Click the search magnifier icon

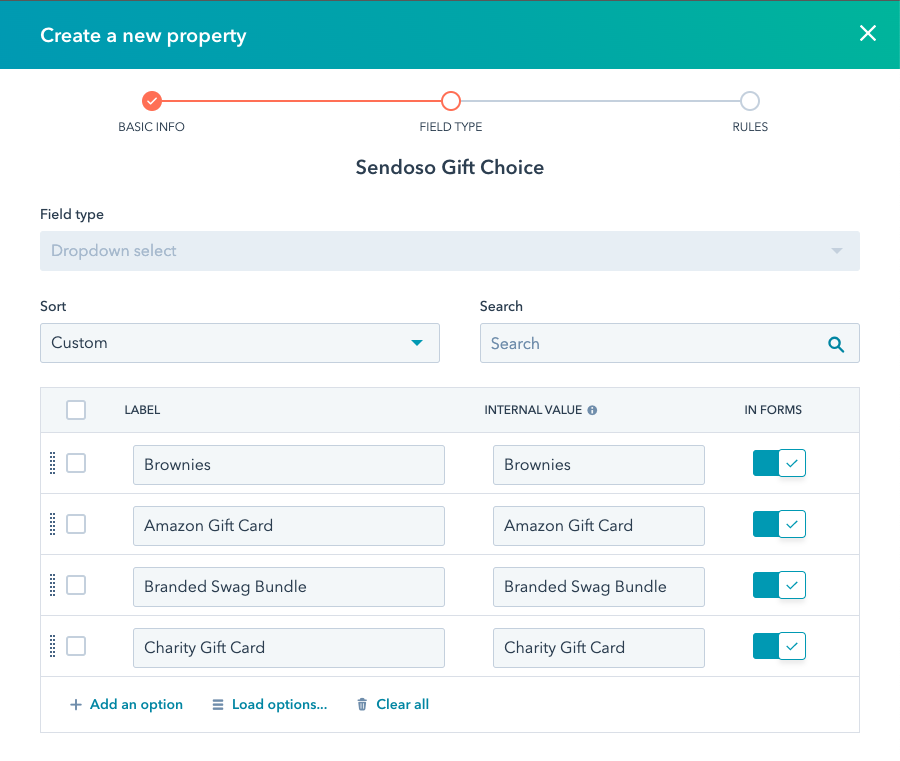[x=836, y=344]
